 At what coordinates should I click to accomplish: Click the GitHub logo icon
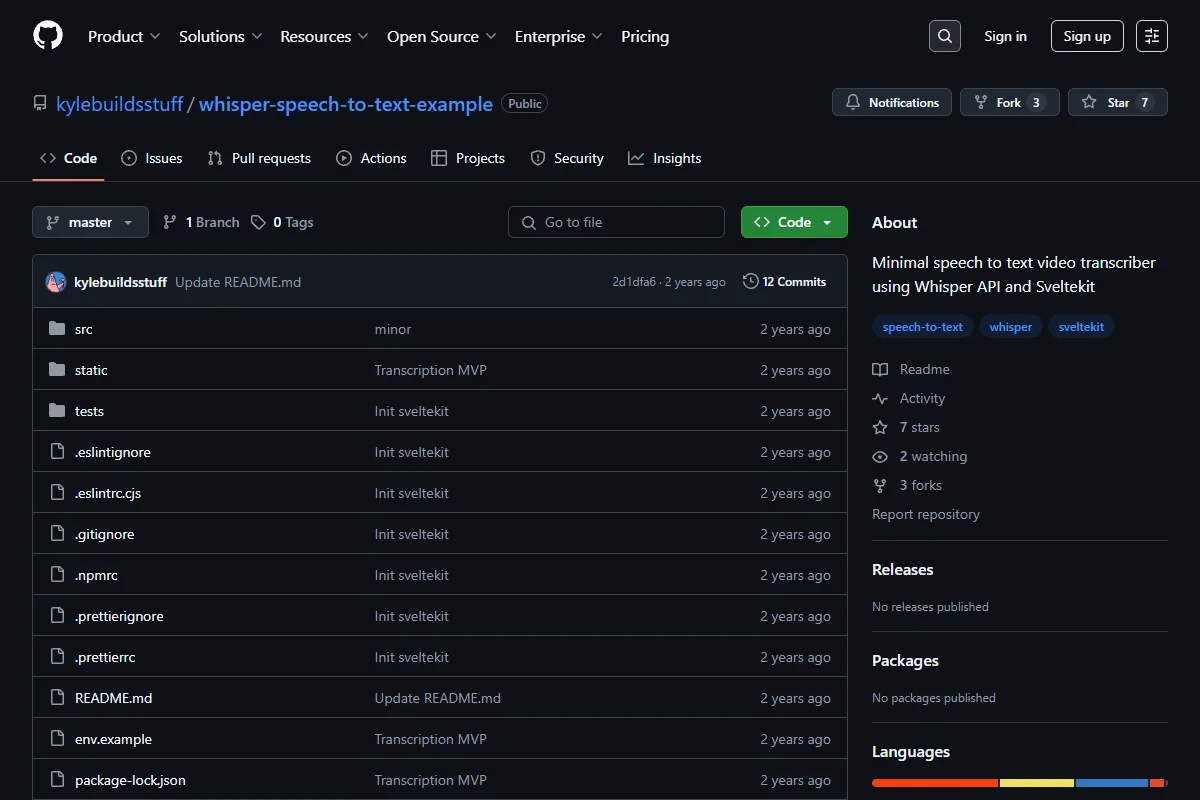coord(48,36)
